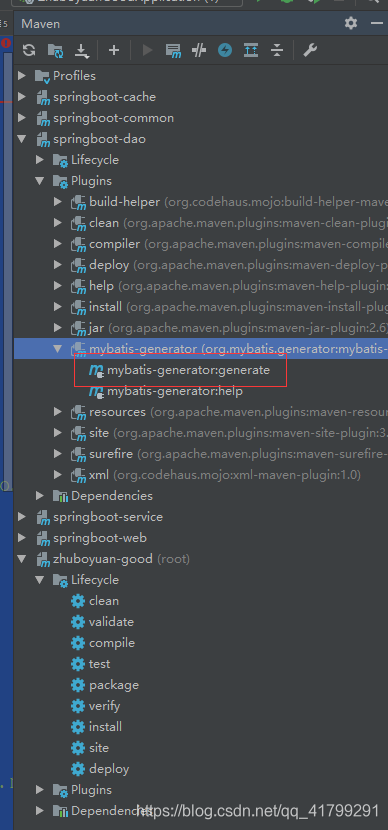
Task: Click springboot-cache module icon
Action: point(43,97)
